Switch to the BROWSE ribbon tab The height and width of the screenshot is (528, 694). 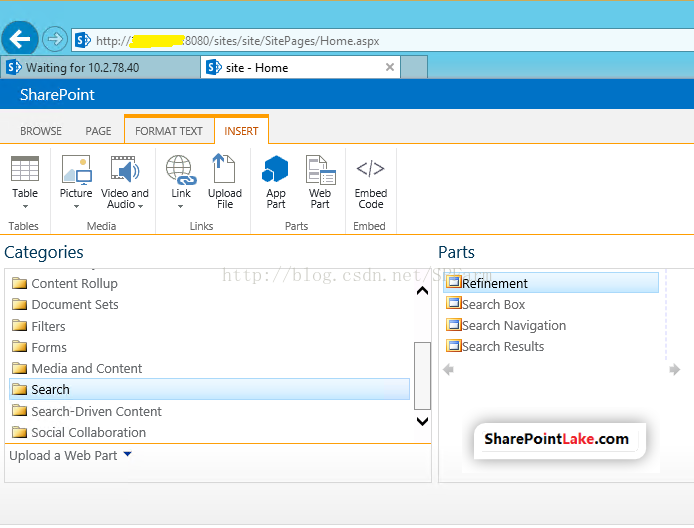[41, 131]
